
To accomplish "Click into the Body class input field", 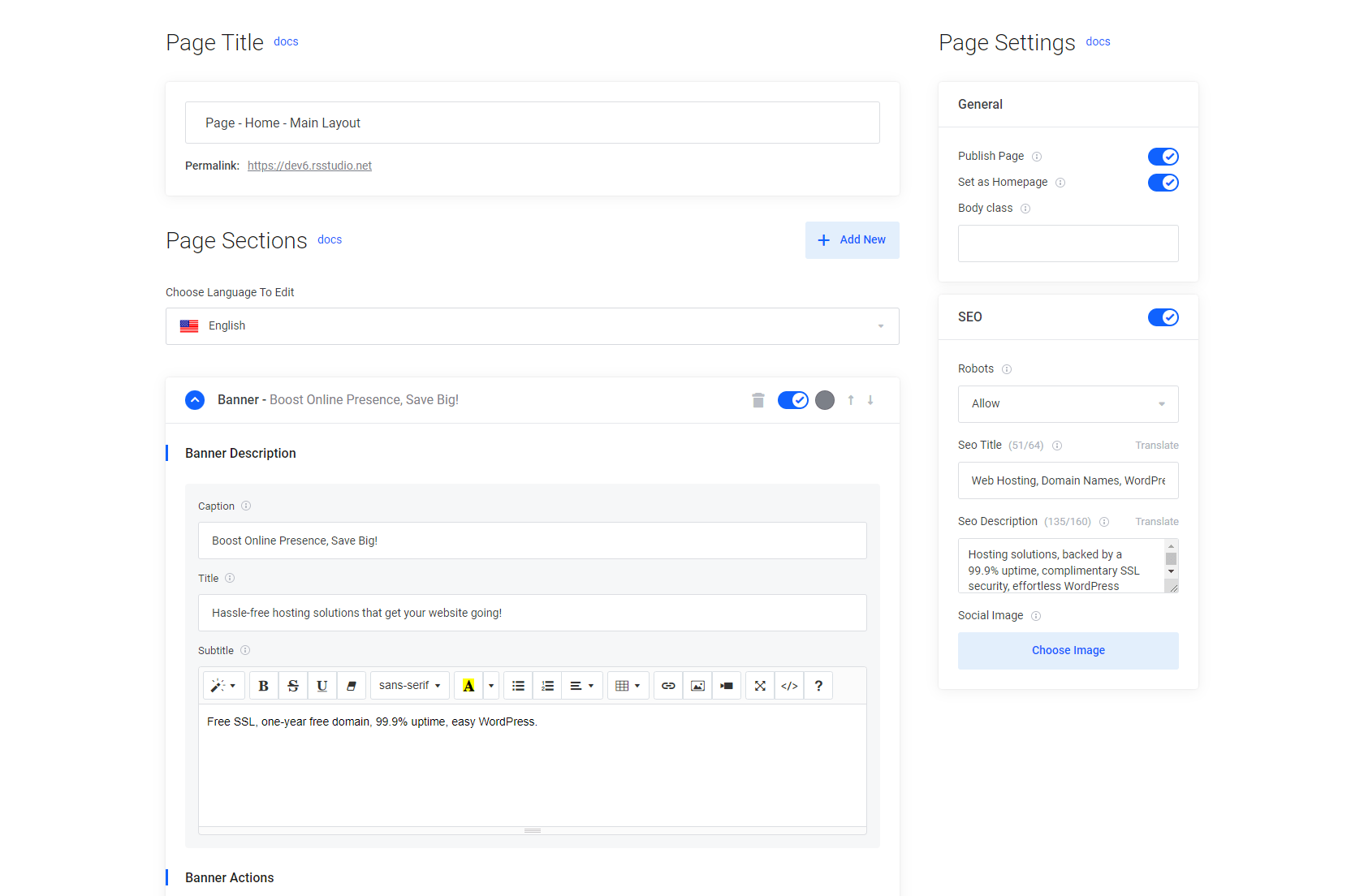I will click(1068, 243).
